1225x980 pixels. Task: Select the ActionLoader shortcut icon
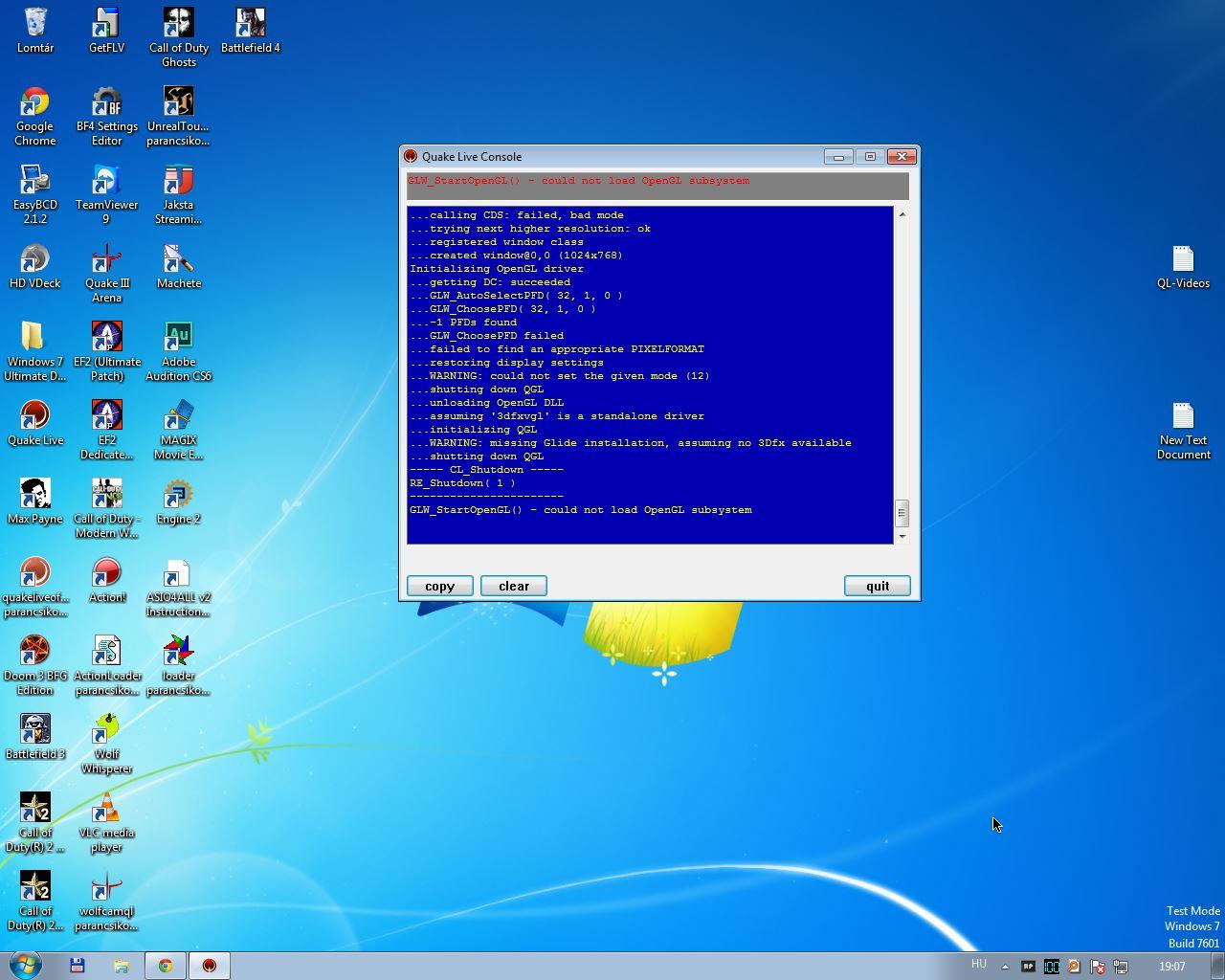[106, 666]
